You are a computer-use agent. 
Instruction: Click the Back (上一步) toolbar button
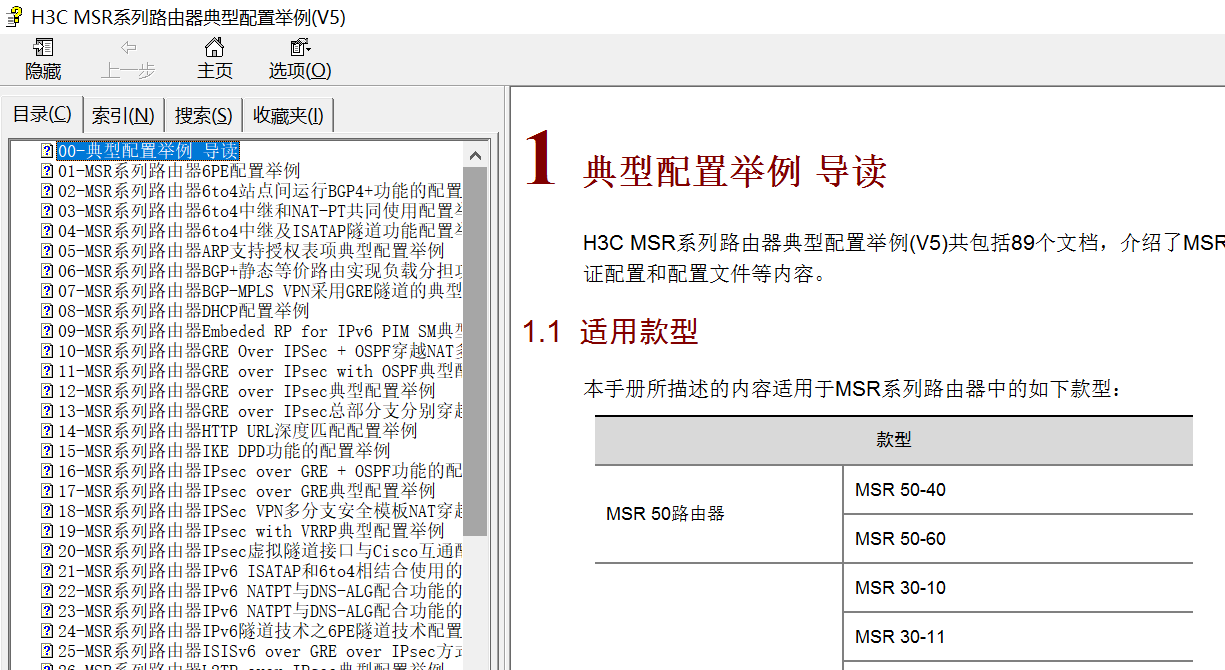tap(128, 59)
